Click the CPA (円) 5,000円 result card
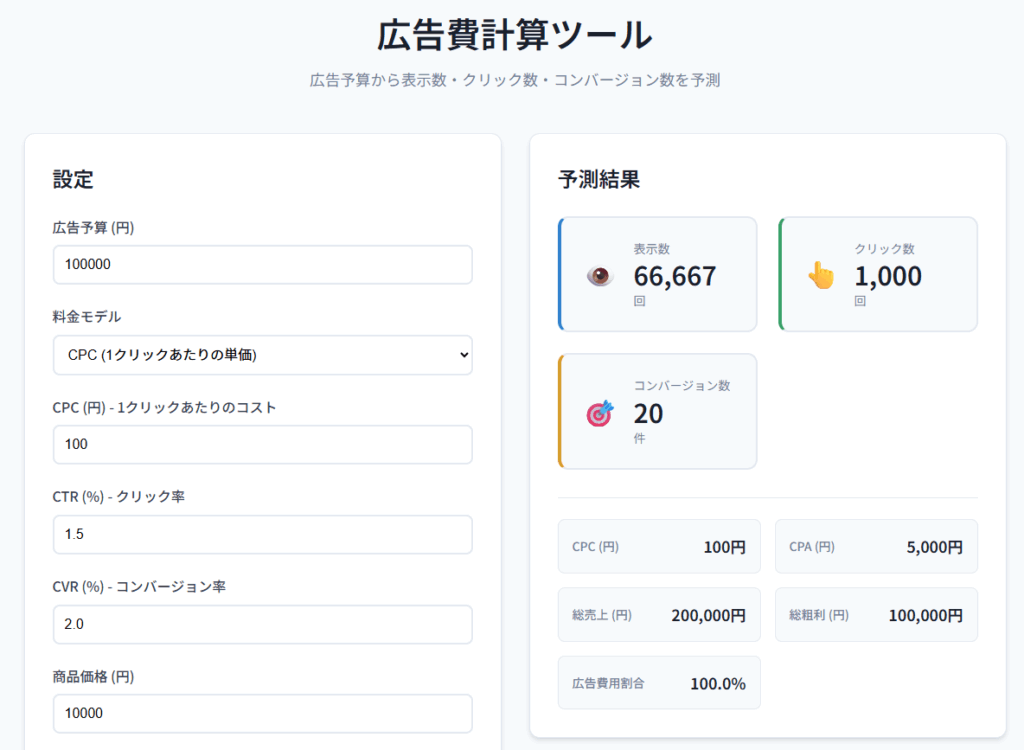The height and width of the screenshot is (750, 1024). pyautogui.click(x=876, y=547)
